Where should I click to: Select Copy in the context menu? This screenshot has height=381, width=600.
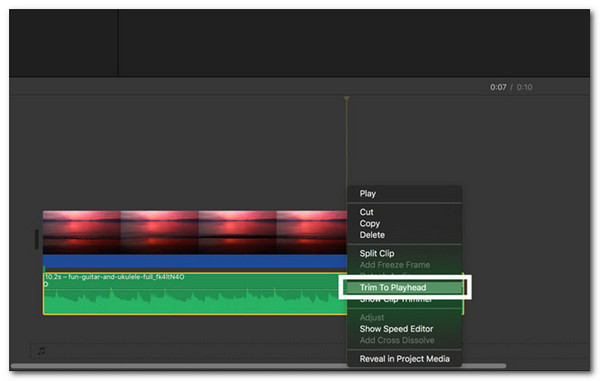(x=369, y=223)
